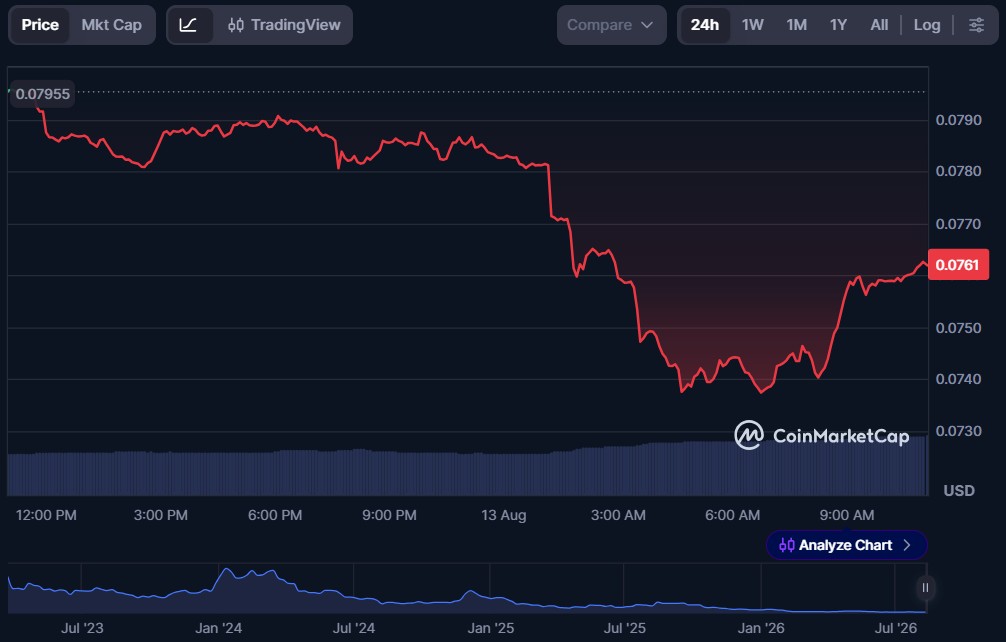The image size is (1006, 642).
Task: Switch to the TradingView chart
Action: click(284, 25)
